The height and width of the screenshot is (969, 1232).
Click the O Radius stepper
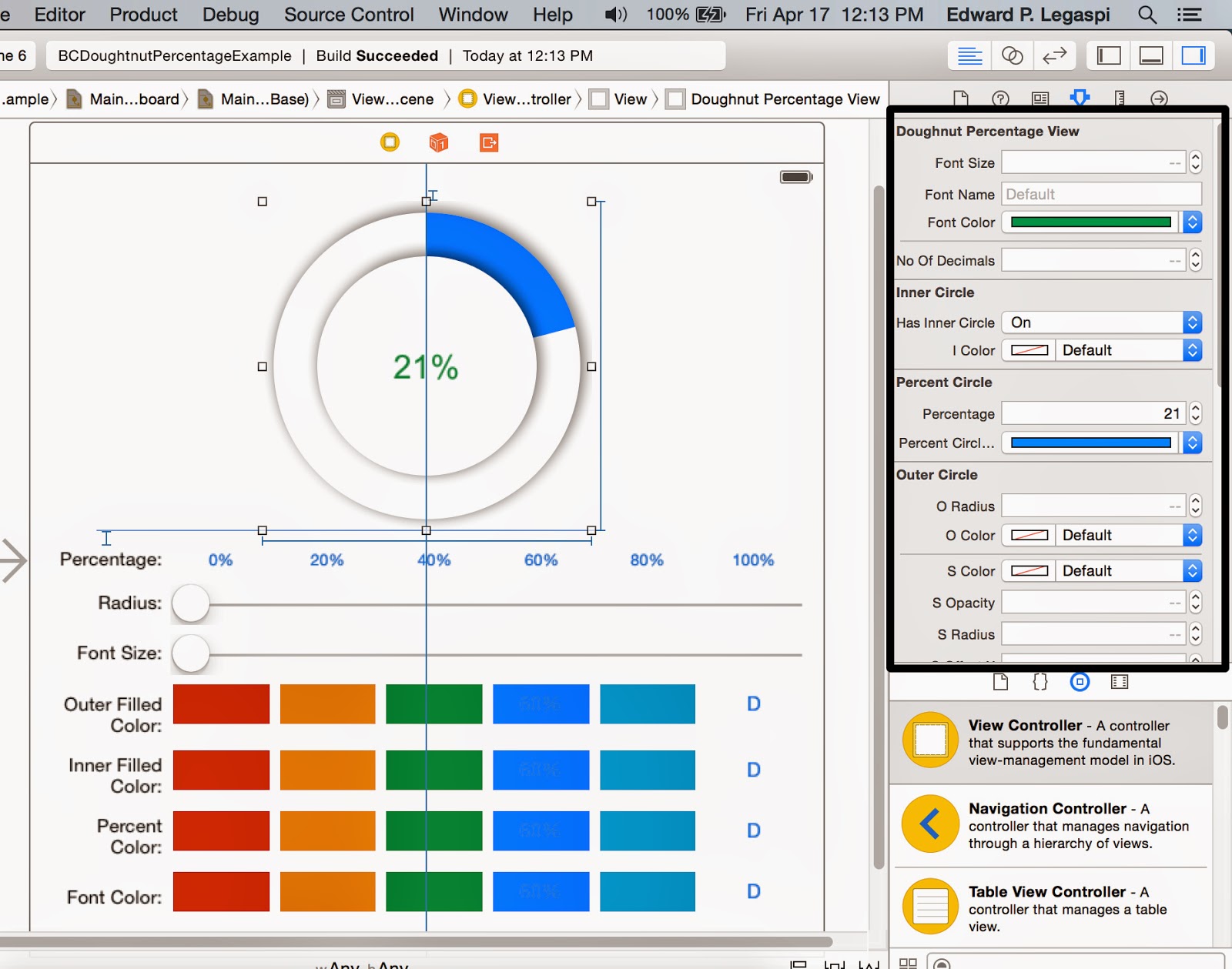(x=1195, y=506)
